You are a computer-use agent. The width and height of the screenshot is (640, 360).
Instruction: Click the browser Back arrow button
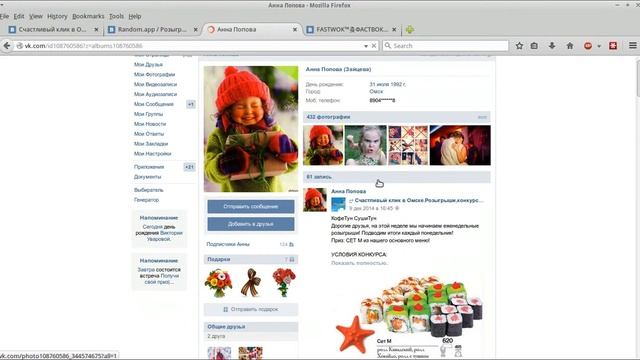pos(7,46)
